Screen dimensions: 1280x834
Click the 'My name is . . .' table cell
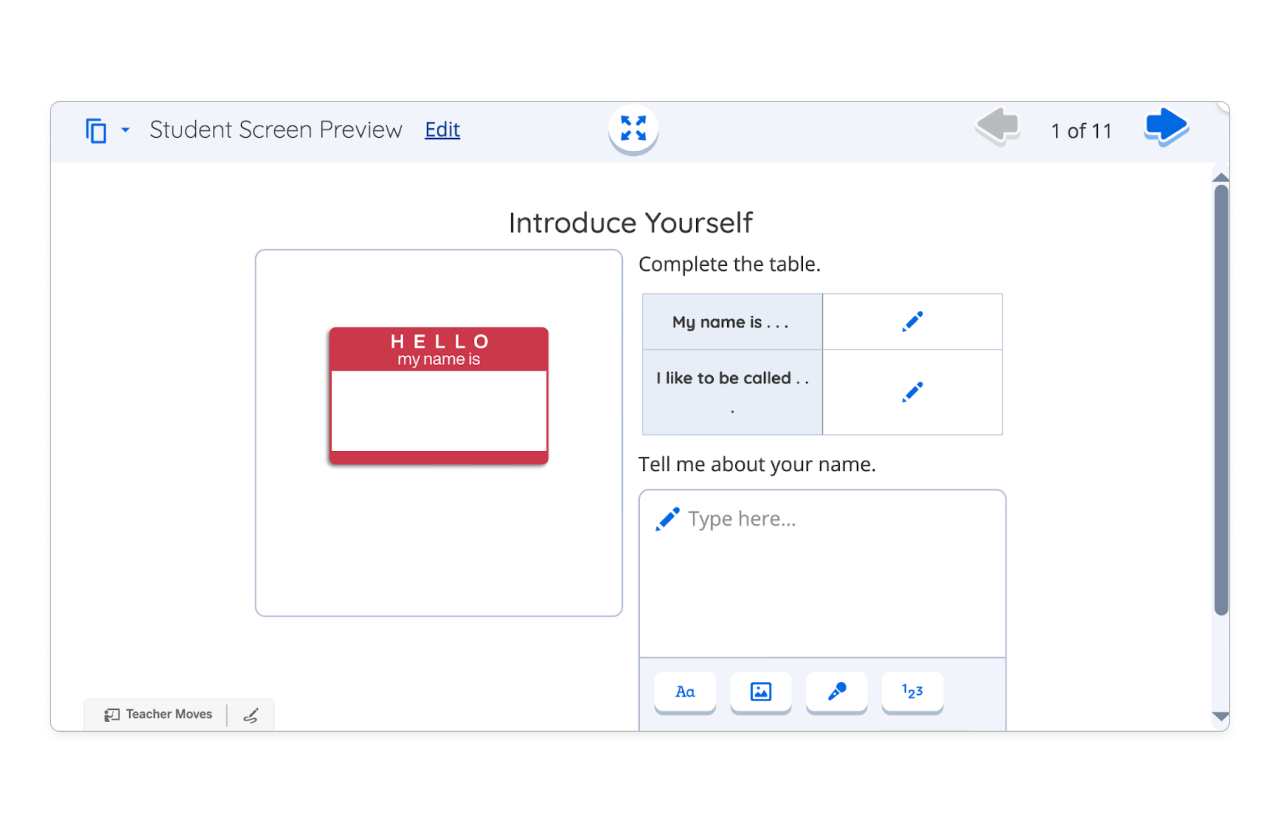pyautogui.click(x=732, y=322)
